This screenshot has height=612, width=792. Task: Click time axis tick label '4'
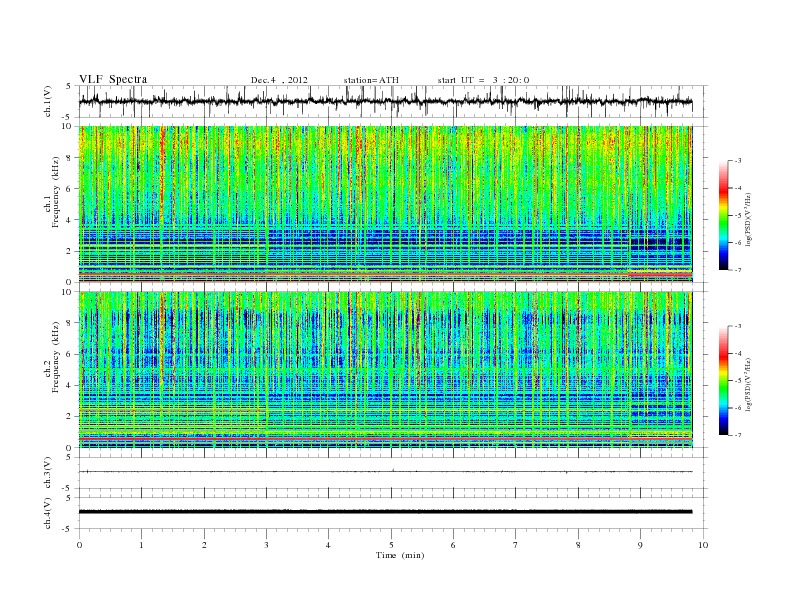(x=328, y=545)
